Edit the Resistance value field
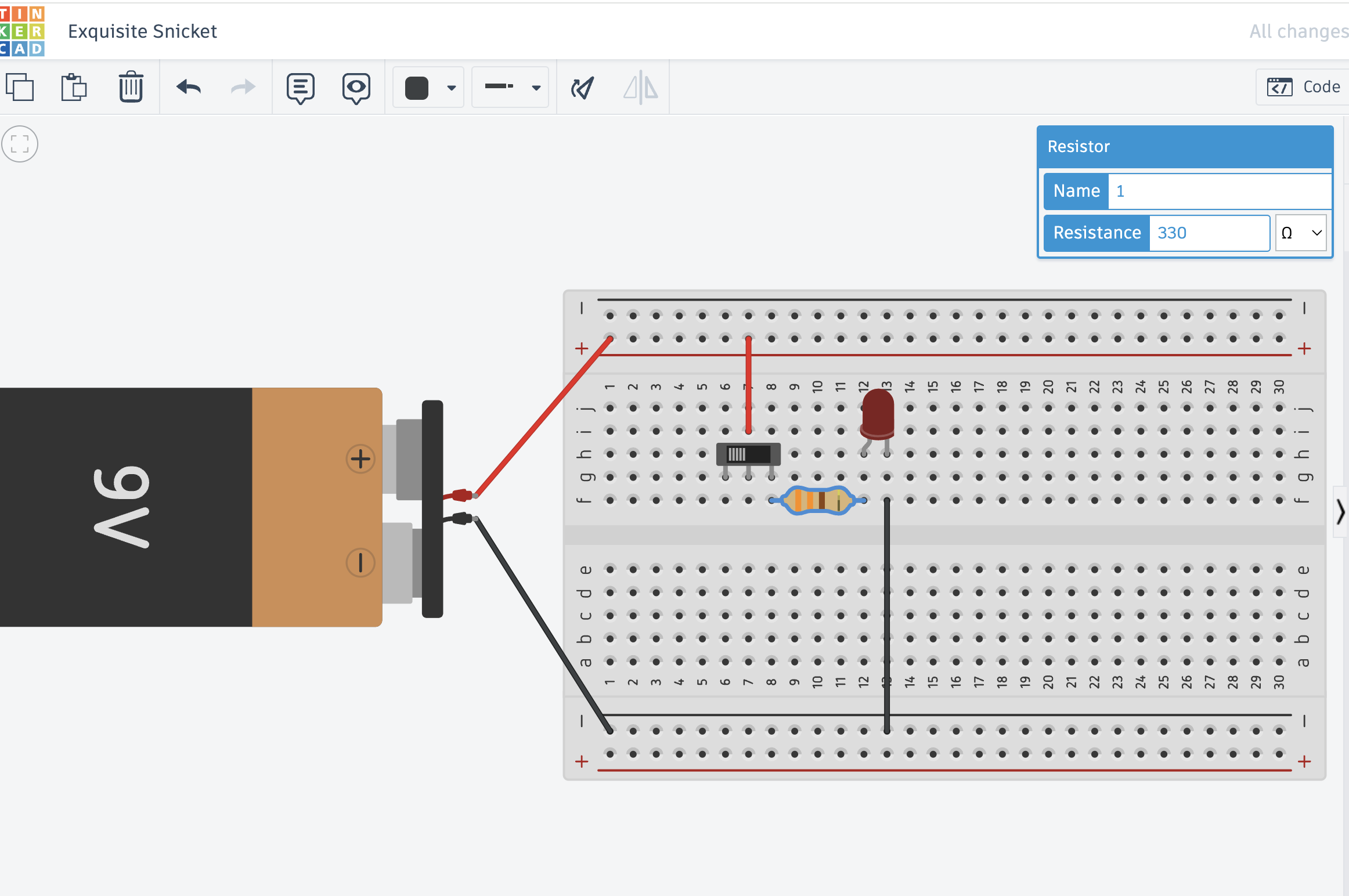 [x=1210, y=233]
